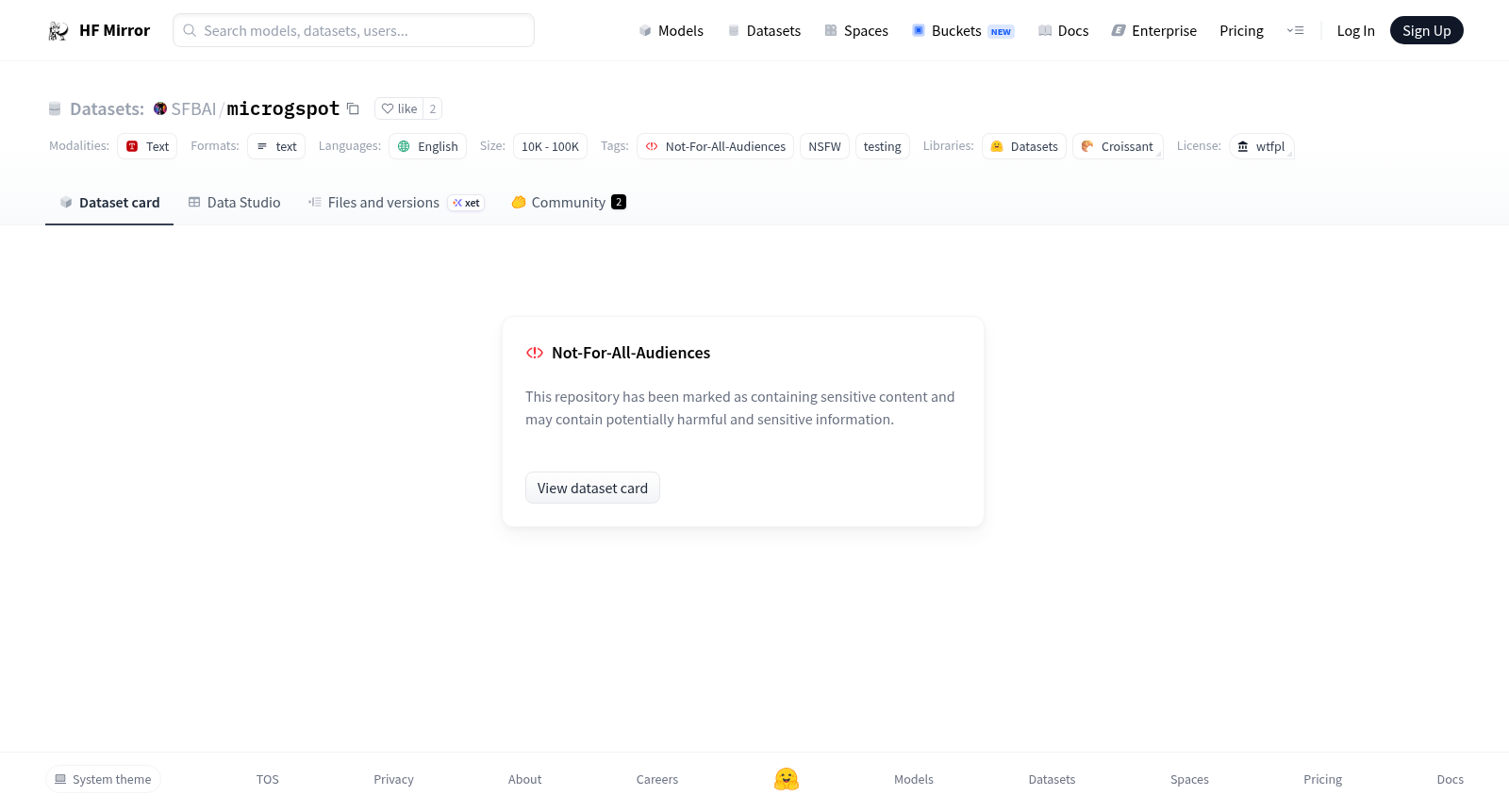Switch to the Dataset card tab

(109, 202)
